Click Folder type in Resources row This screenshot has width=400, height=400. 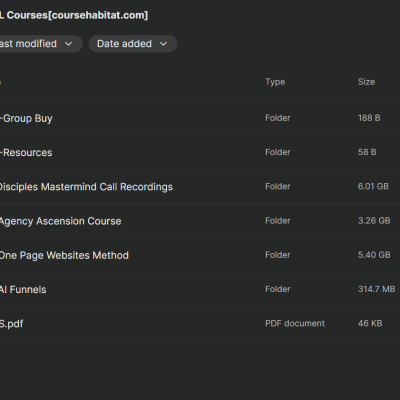click(x=278, y=152)
